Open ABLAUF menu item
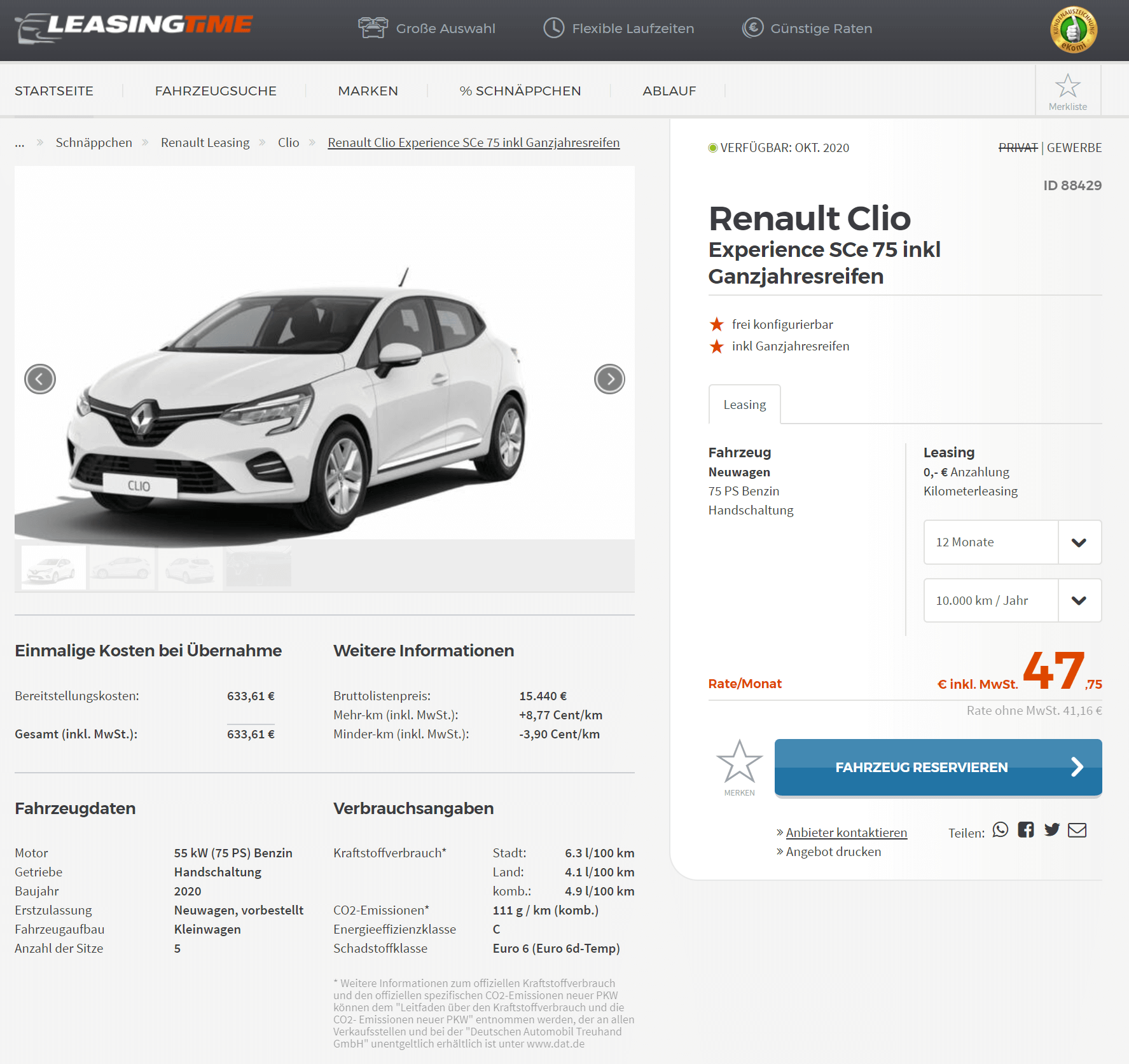This screenshot has height=1064, width=1129. click(x=669, y=91)
